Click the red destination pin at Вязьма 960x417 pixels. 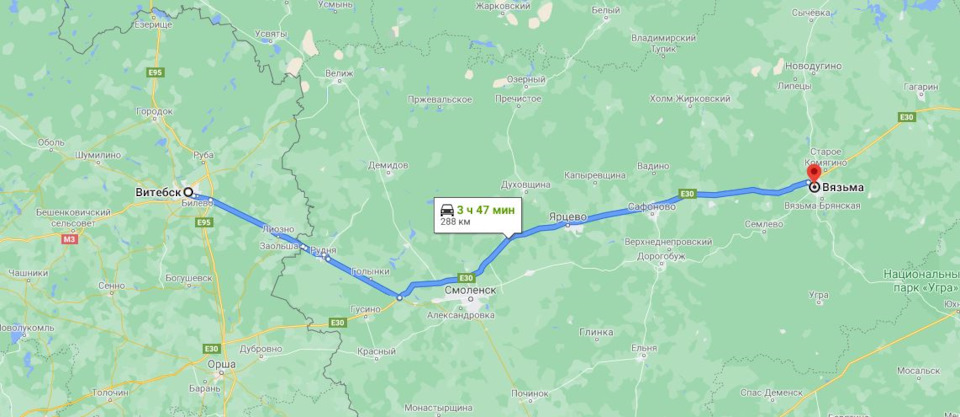814,173
